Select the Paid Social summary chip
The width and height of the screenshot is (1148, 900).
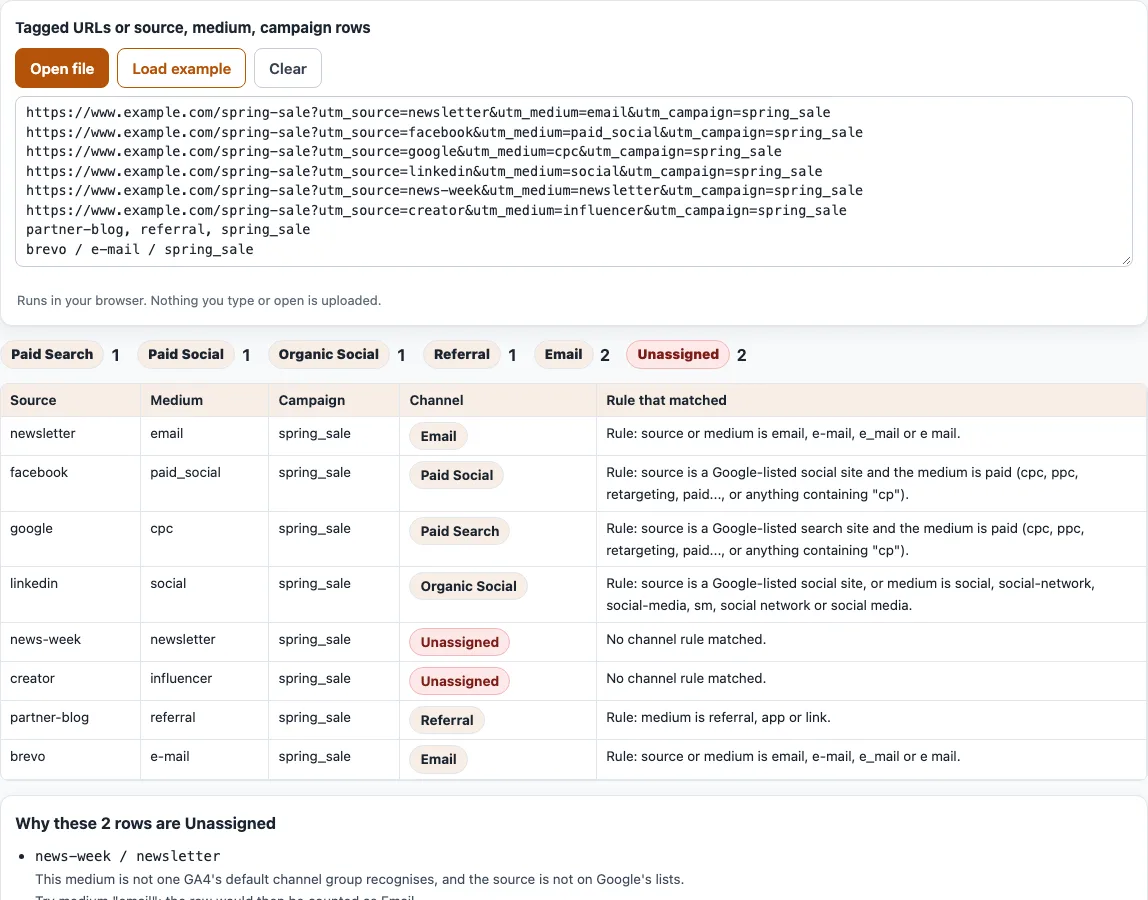point(186,354)
